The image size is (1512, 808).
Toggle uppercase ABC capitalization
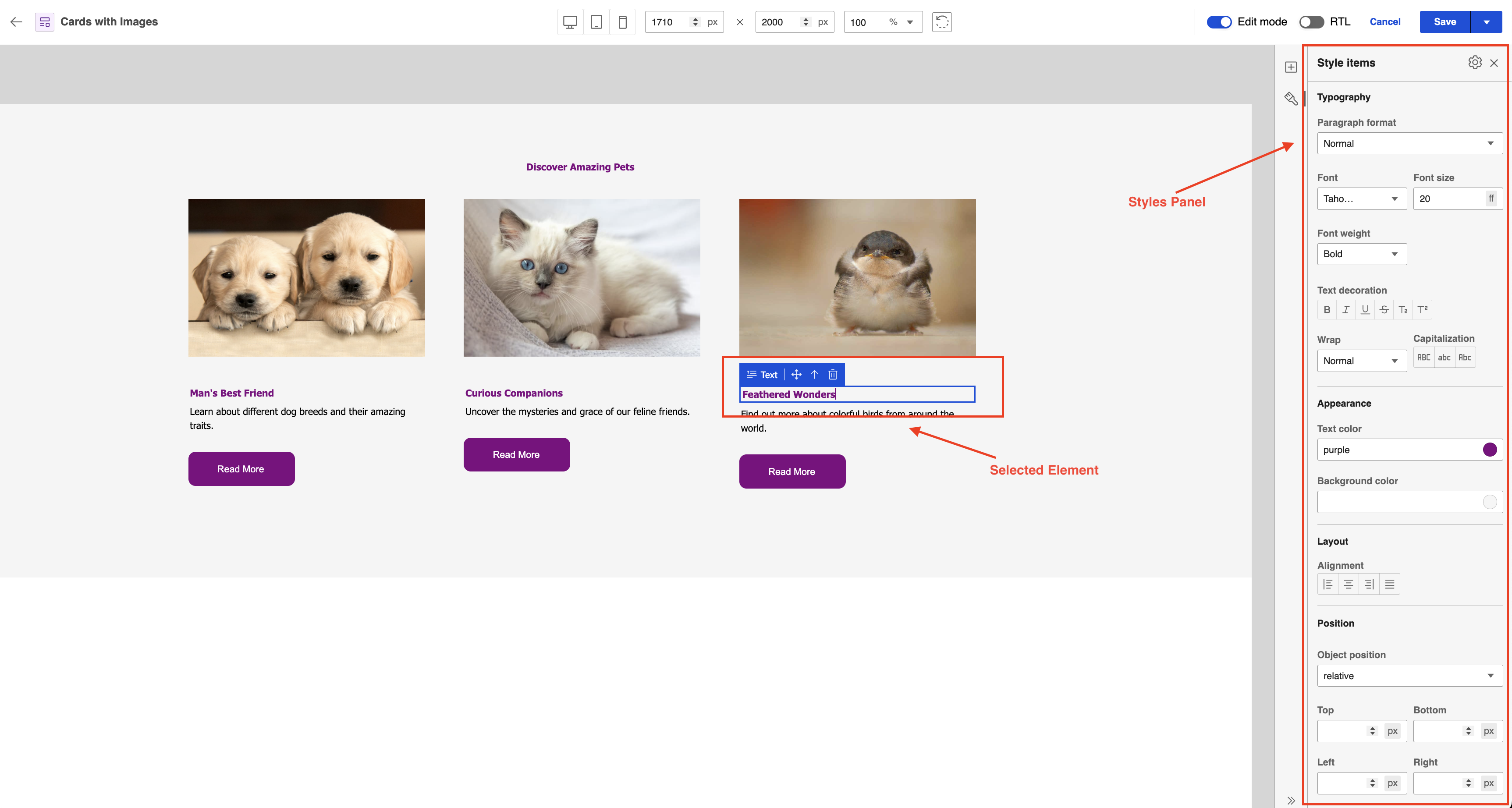1423,358
